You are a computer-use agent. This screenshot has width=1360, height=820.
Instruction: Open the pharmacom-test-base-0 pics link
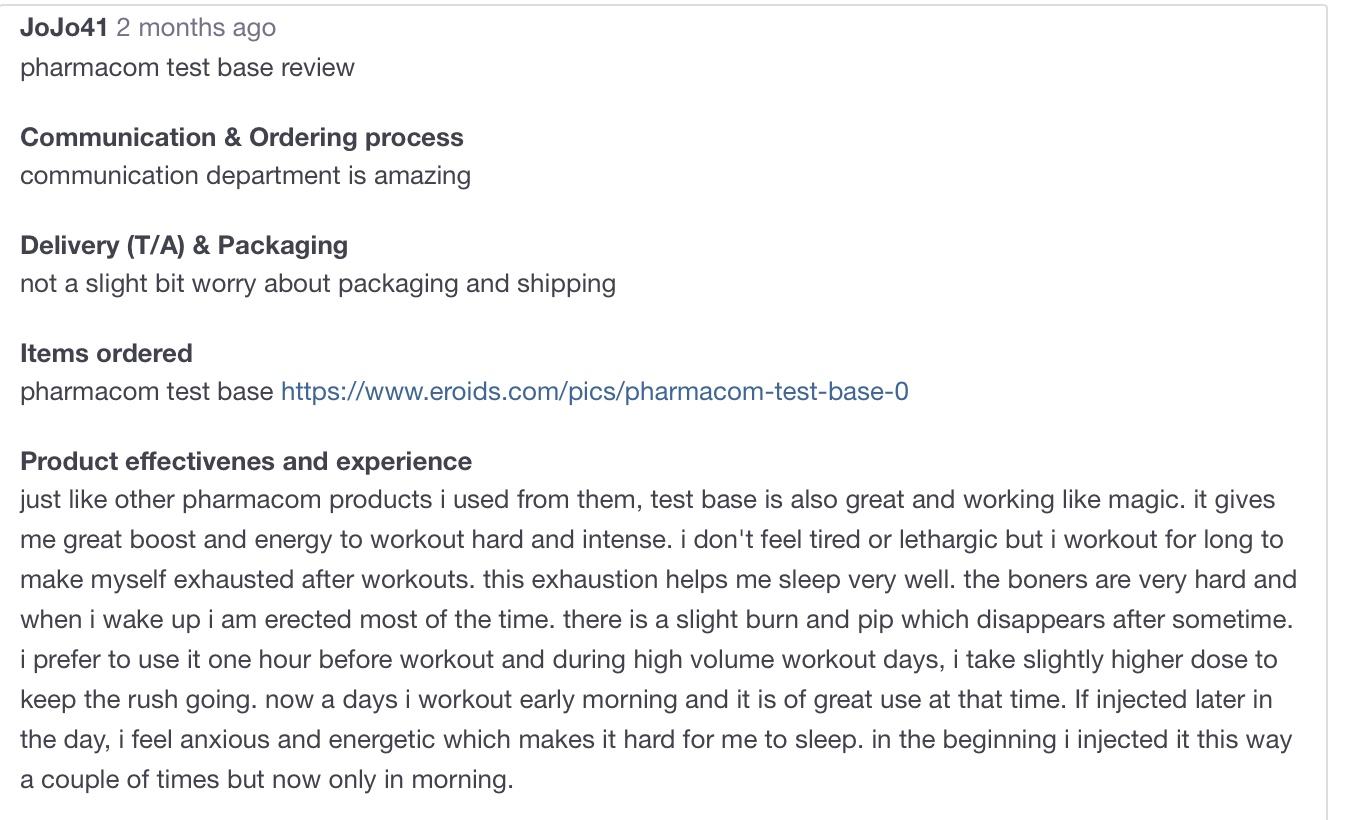(594, 391)
